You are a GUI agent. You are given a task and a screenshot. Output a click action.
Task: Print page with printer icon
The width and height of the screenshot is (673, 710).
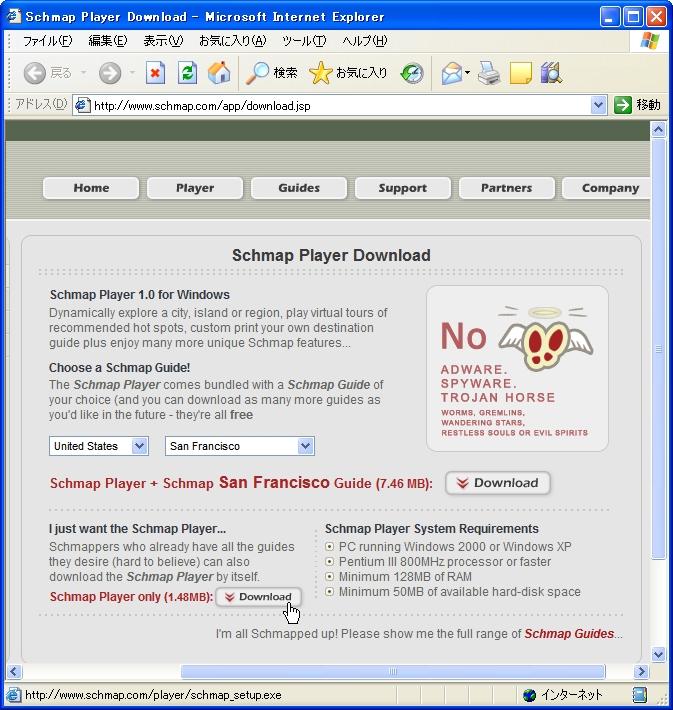point(489,73)
